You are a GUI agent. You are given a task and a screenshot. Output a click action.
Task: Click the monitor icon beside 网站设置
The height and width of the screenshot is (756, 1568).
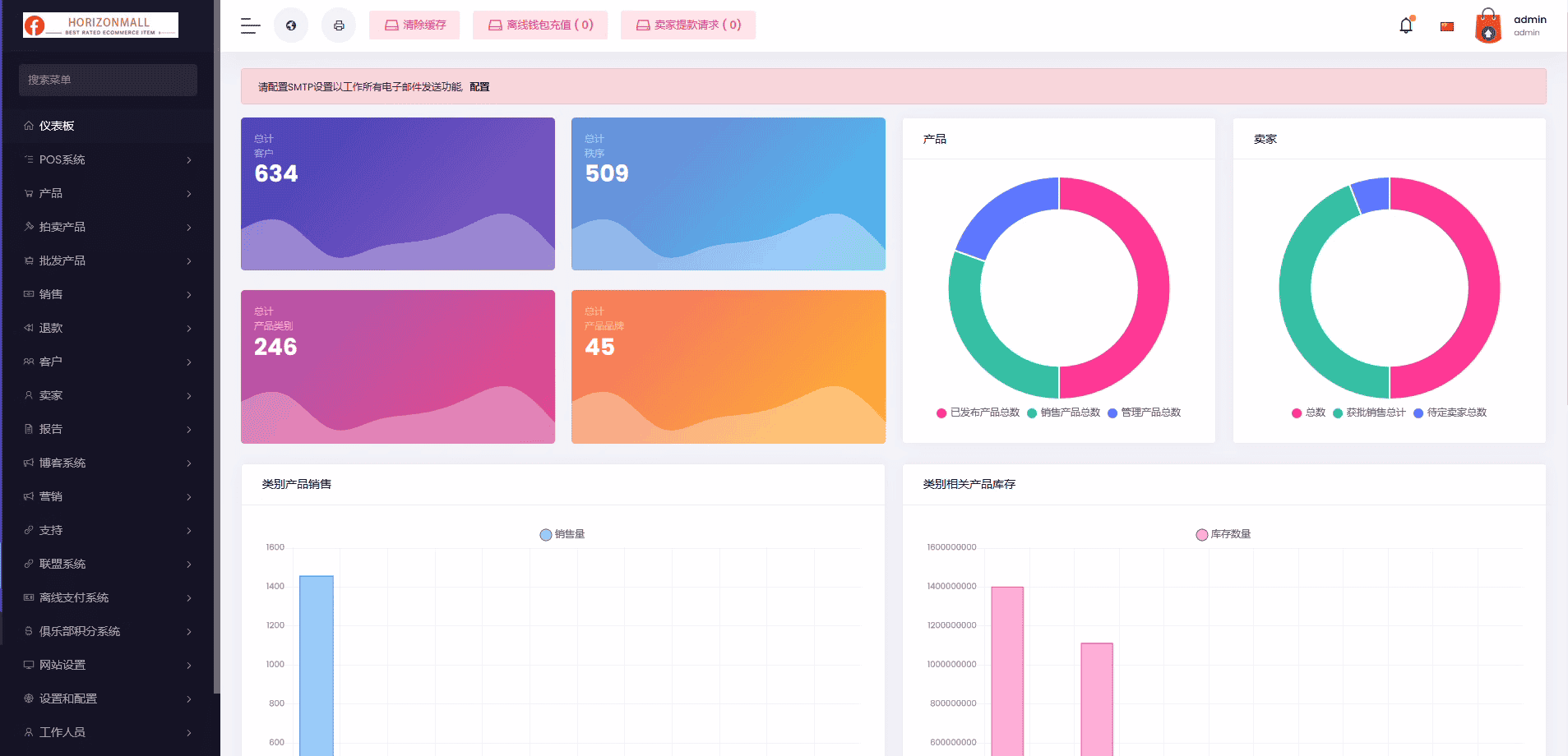29,665
